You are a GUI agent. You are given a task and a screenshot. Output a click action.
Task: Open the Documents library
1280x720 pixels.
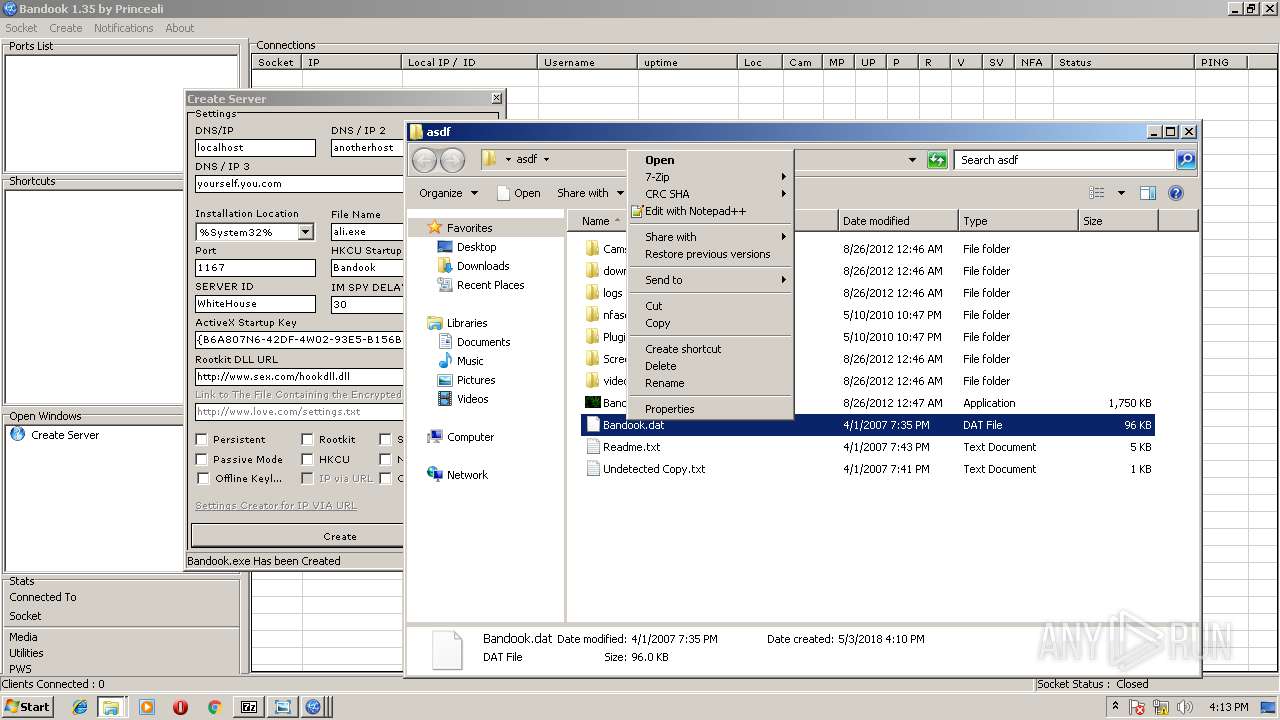click(483, 342)
